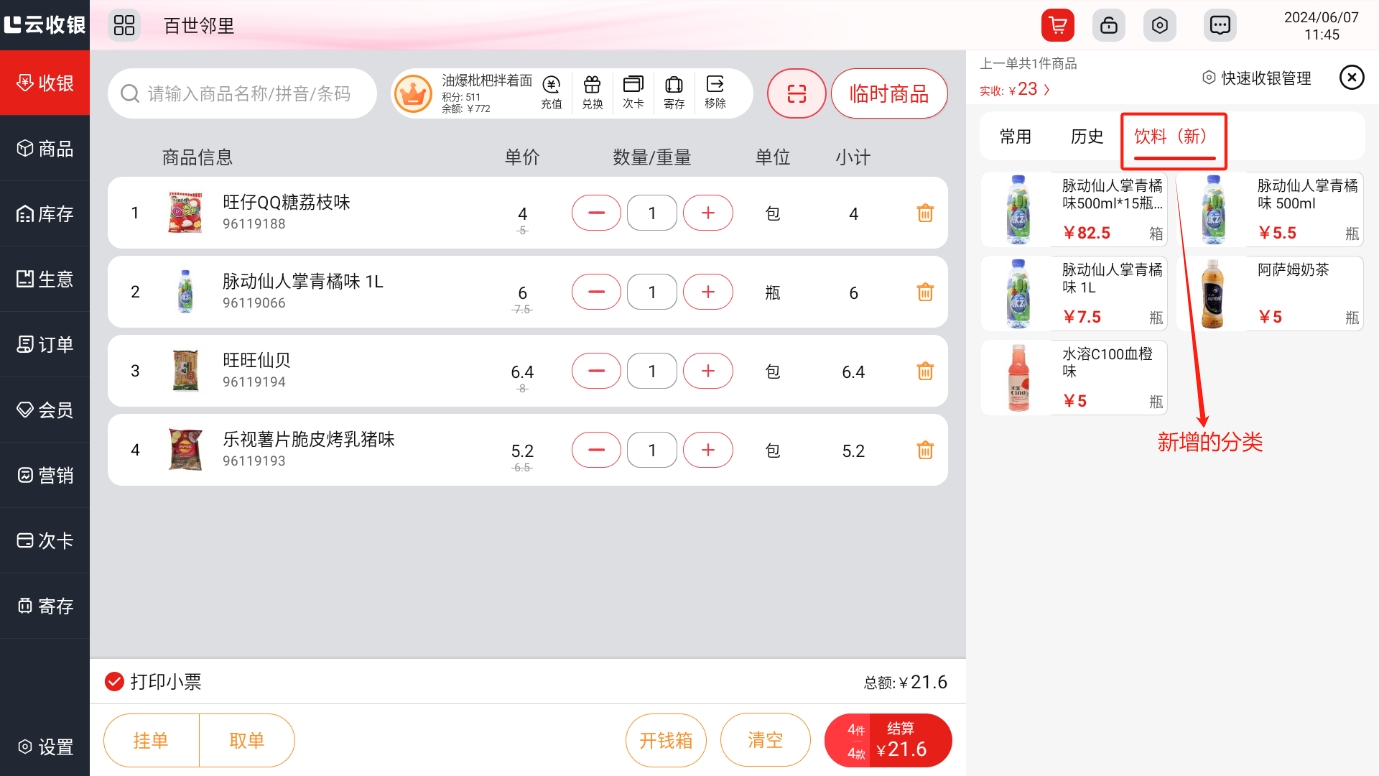
Task: Click the 临时商品 button
Action: [x=888, y=94]
